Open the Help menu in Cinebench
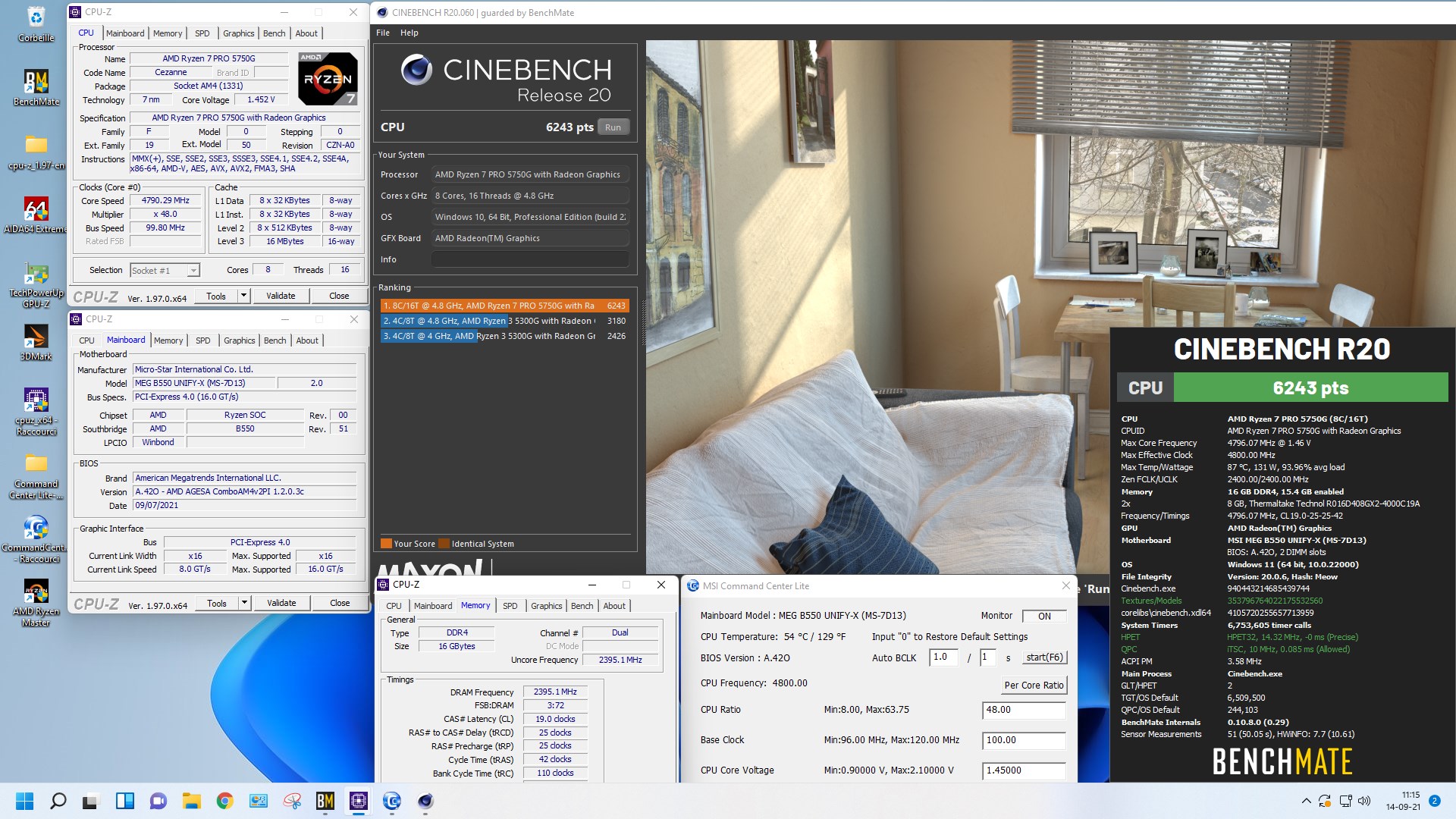Viewport: 1456px width, 819px height. 409,33
